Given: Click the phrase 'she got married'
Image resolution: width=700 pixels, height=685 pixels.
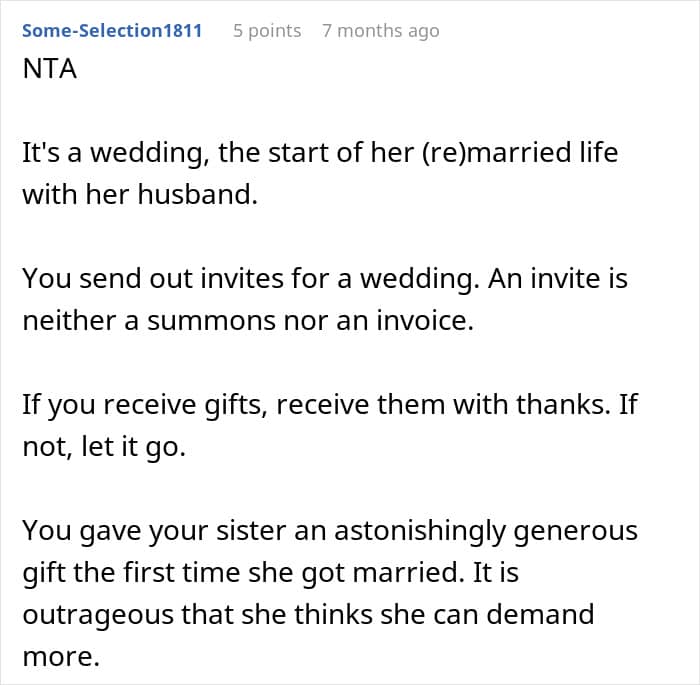Looking at the screenshot, I should [353, 573].
